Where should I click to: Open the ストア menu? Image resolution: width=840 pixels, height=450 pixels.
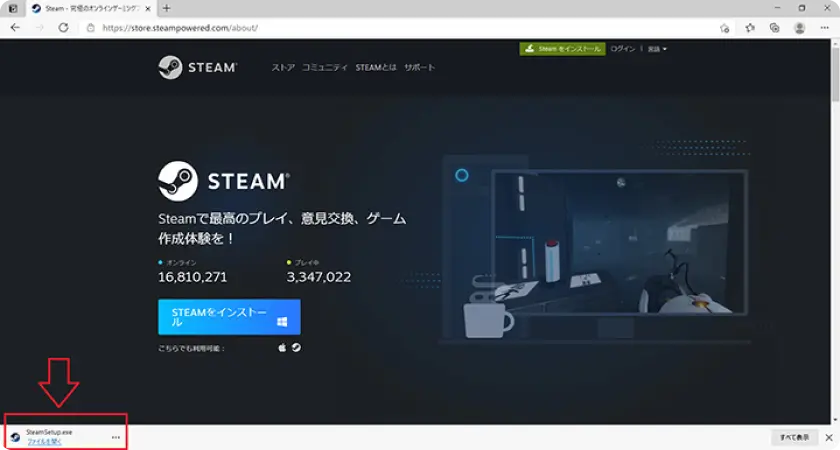[283, 68]
